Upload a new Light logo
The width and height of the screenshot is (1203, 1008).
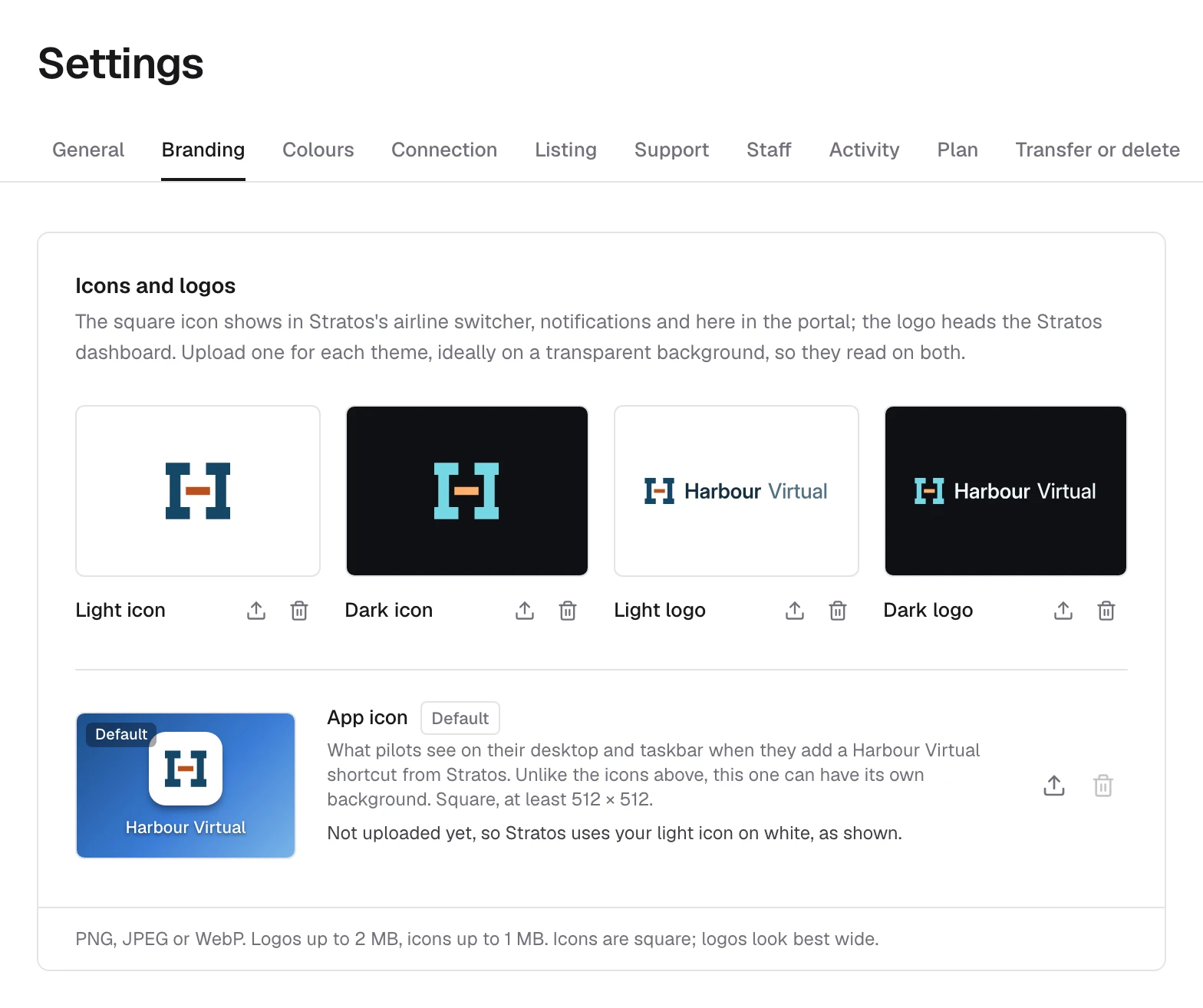(x=795, y=611)
